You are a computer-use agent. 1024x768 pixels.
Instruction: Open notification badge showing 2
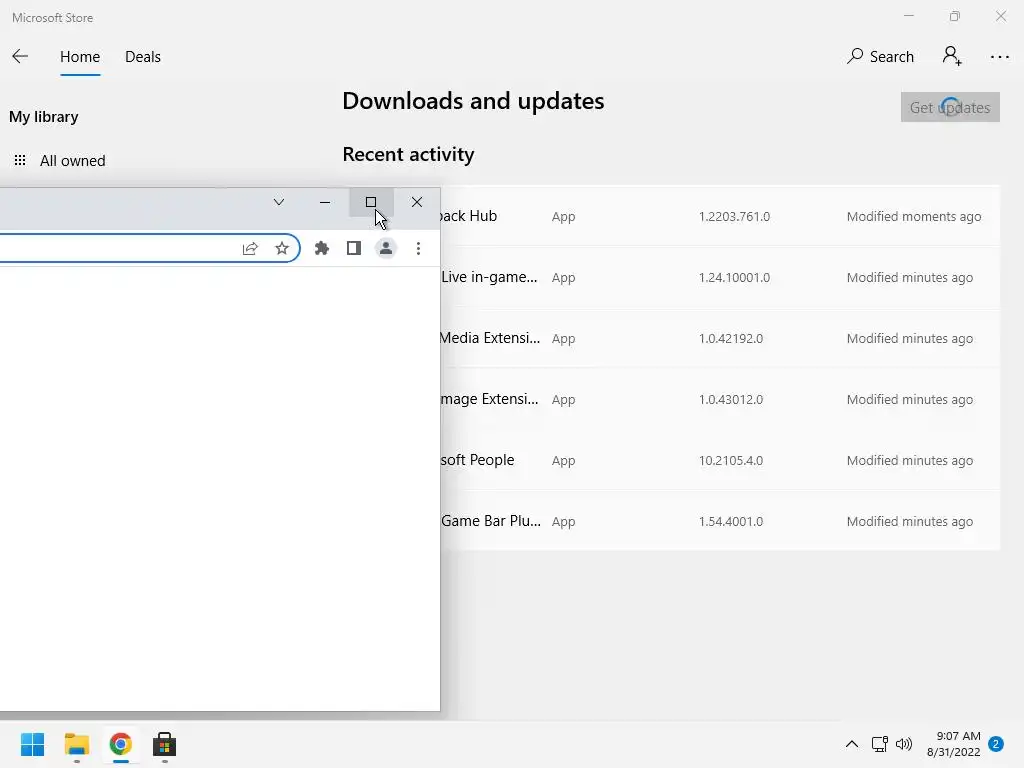coord(996,744)
